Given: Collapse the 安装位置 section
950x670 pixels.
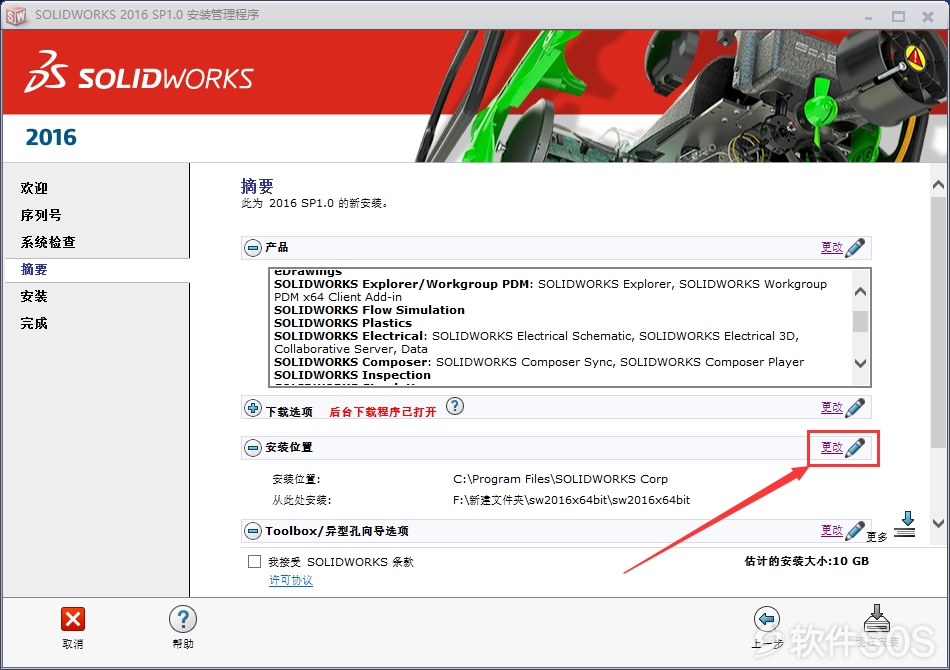Looking at the screenshot, I should (x=253, y=448).
